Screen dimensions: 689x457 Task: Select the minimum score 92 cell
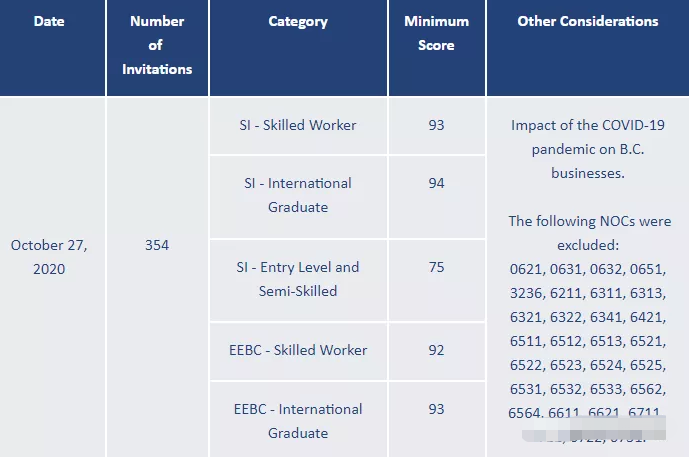[x=436, y=350]
